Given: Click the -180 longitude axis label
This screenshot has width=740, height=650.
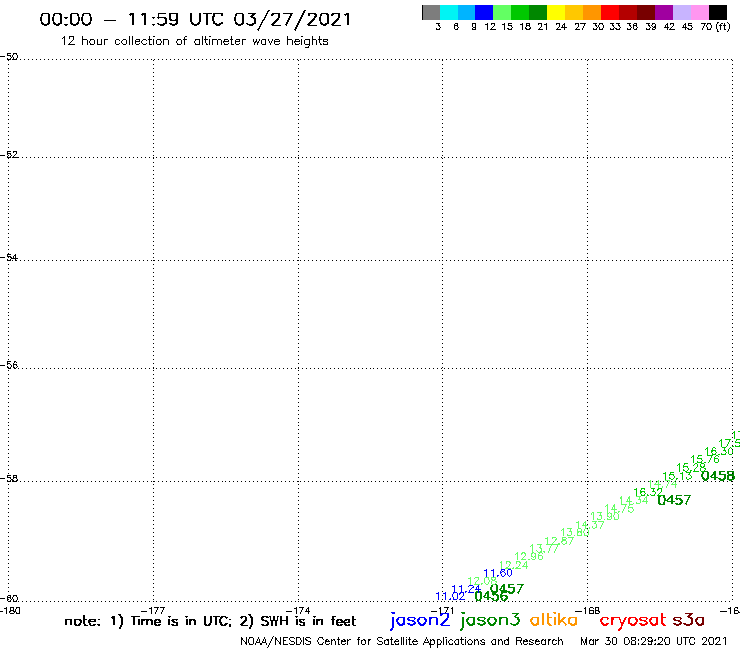Looking at the screenshot, I should point(10,610).
